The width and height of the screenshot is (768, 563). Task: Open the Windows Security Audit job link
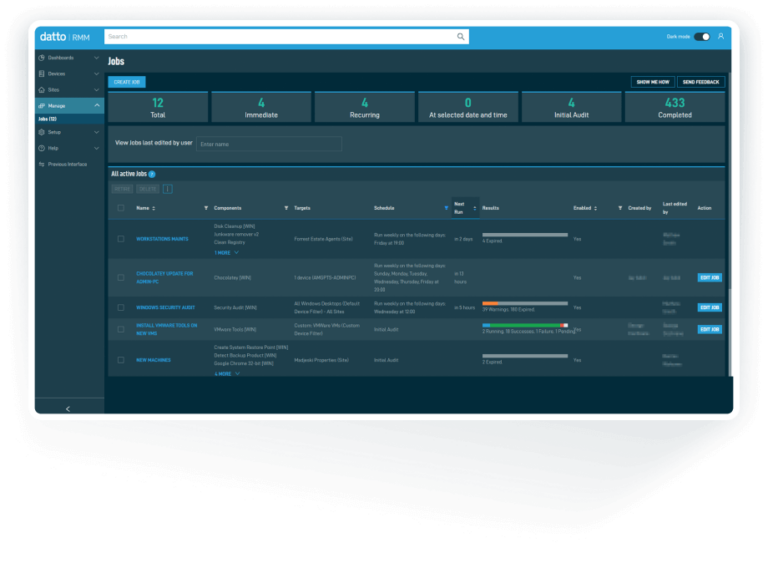166,308
